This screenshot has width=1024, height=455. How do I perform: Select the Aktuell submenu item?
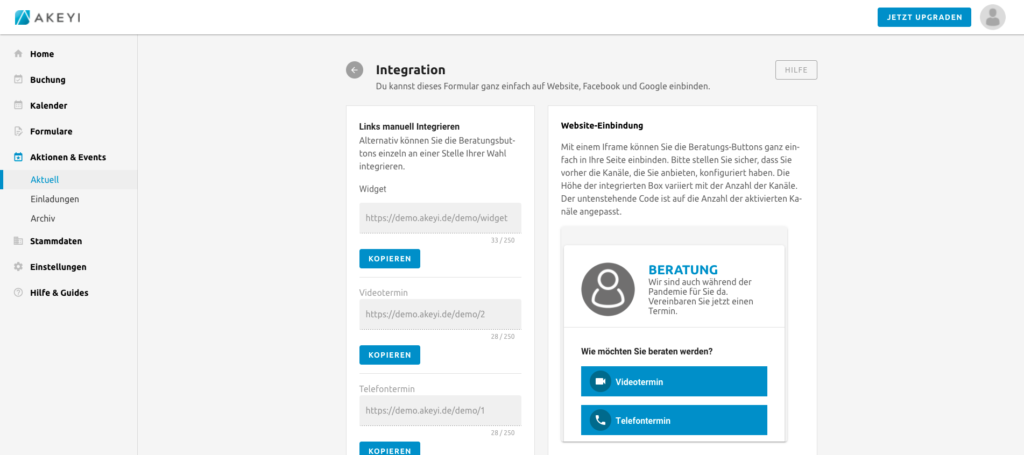pos(45,180)
